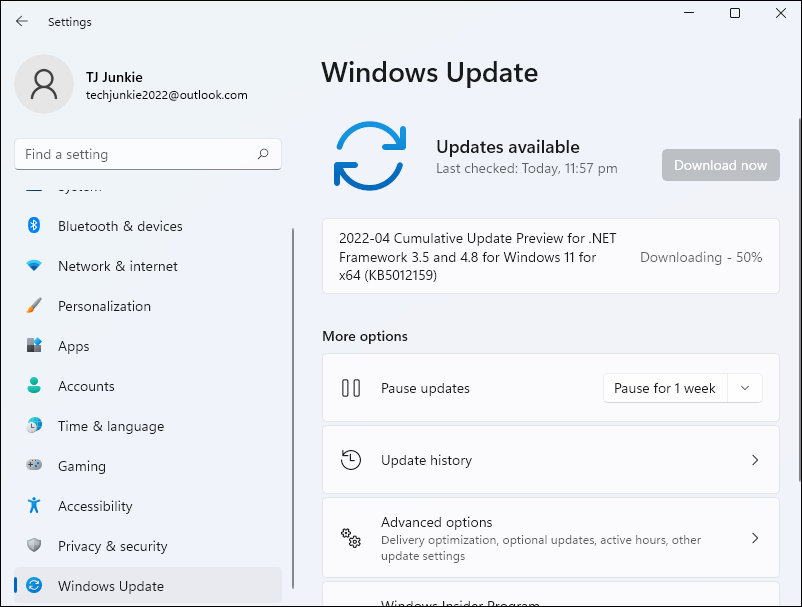
Task: Click the Last checked time text
Action: tap(526, 168)
